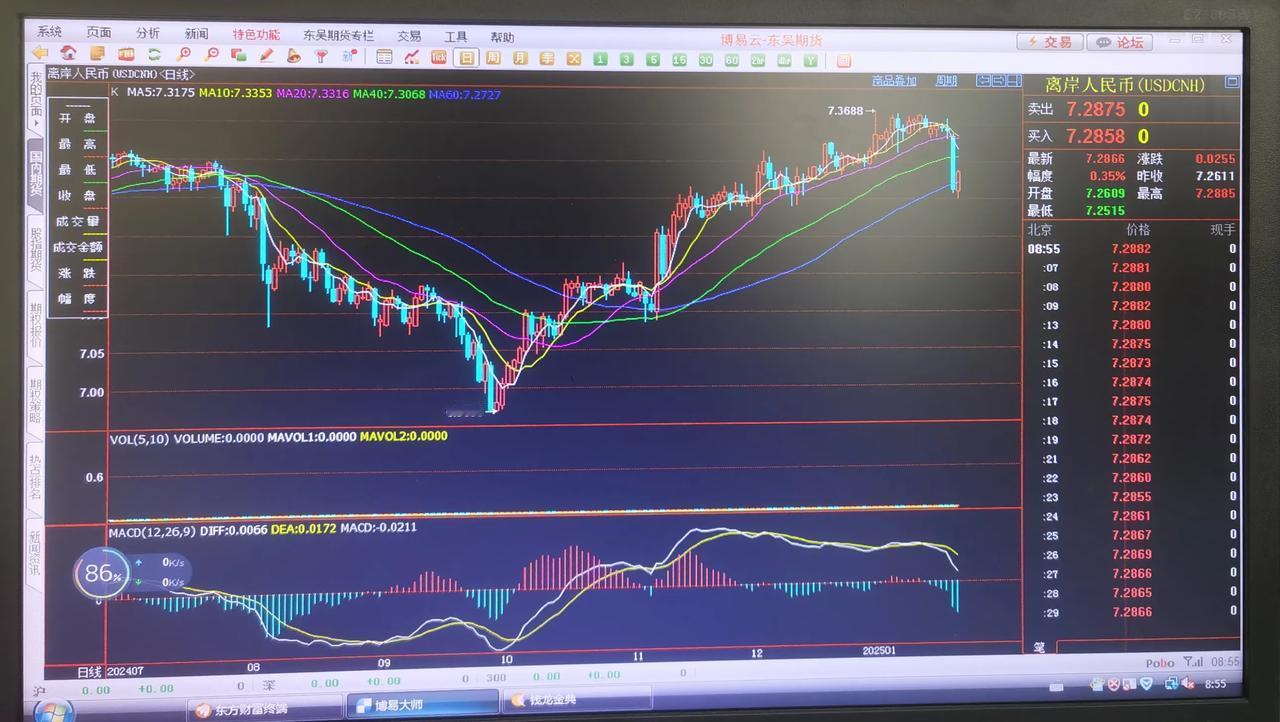Open the Tick chart icon
Image resolution: width=1280 pixels, height=722 pixels.
[438, 57]
